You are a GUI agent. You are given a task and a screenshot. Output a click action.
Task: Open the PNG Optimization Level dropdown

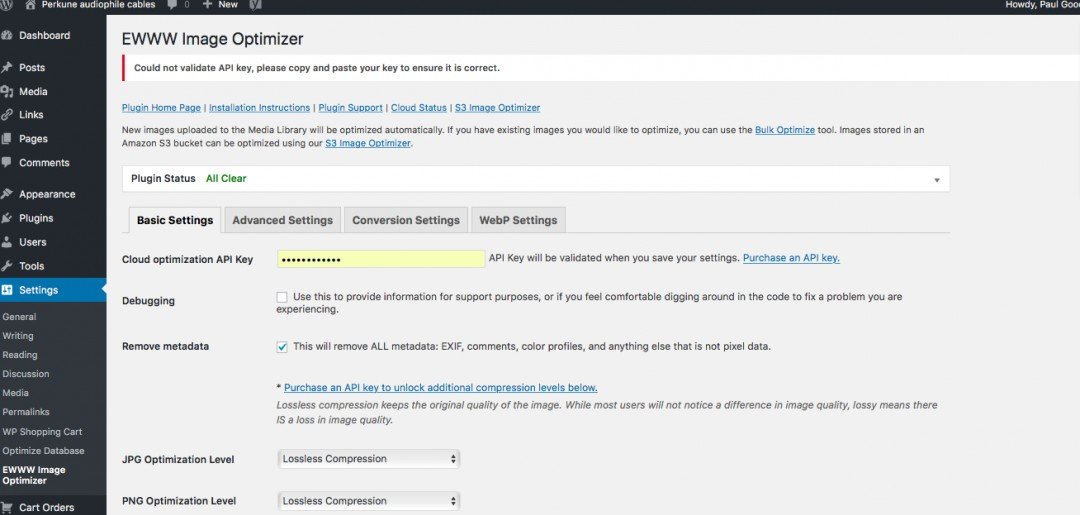coord(368,501)
